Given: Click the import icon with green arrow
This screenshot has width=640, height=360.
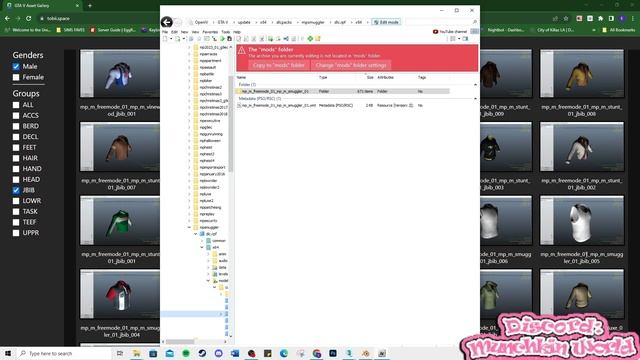Looking at the screenshot, I should (x=270, y=39).
